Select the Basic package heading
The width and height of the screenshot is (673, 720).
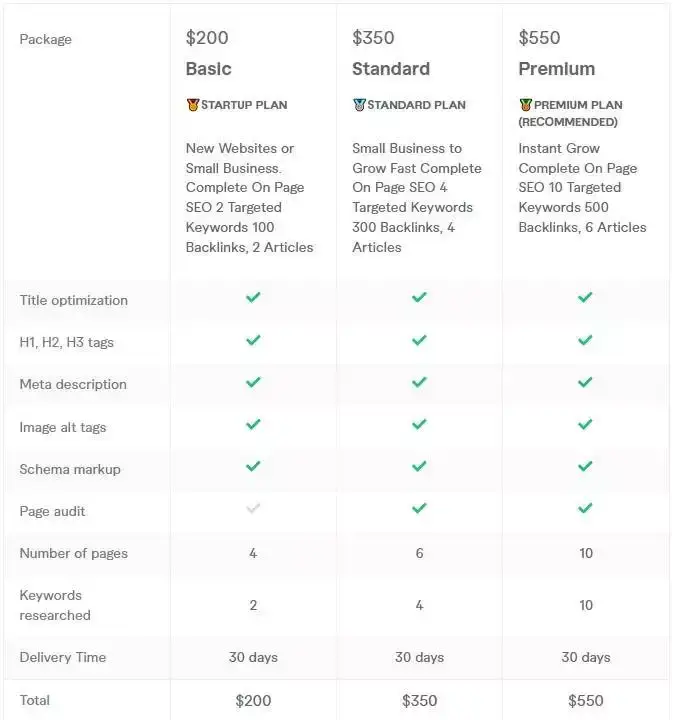[208, 69]
